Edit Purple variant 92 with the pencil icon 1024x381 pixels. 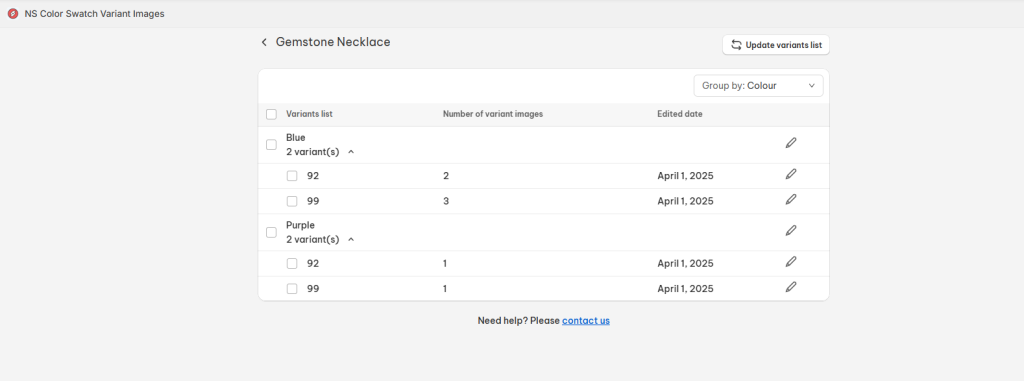(x=791, y=261)
